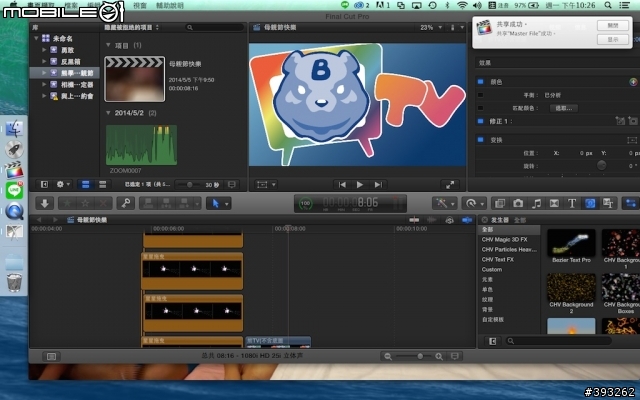Image resolution: width=640 pixels, height=400 pixels.
Task: Open the Titles browser T icon
Action: 572,203
